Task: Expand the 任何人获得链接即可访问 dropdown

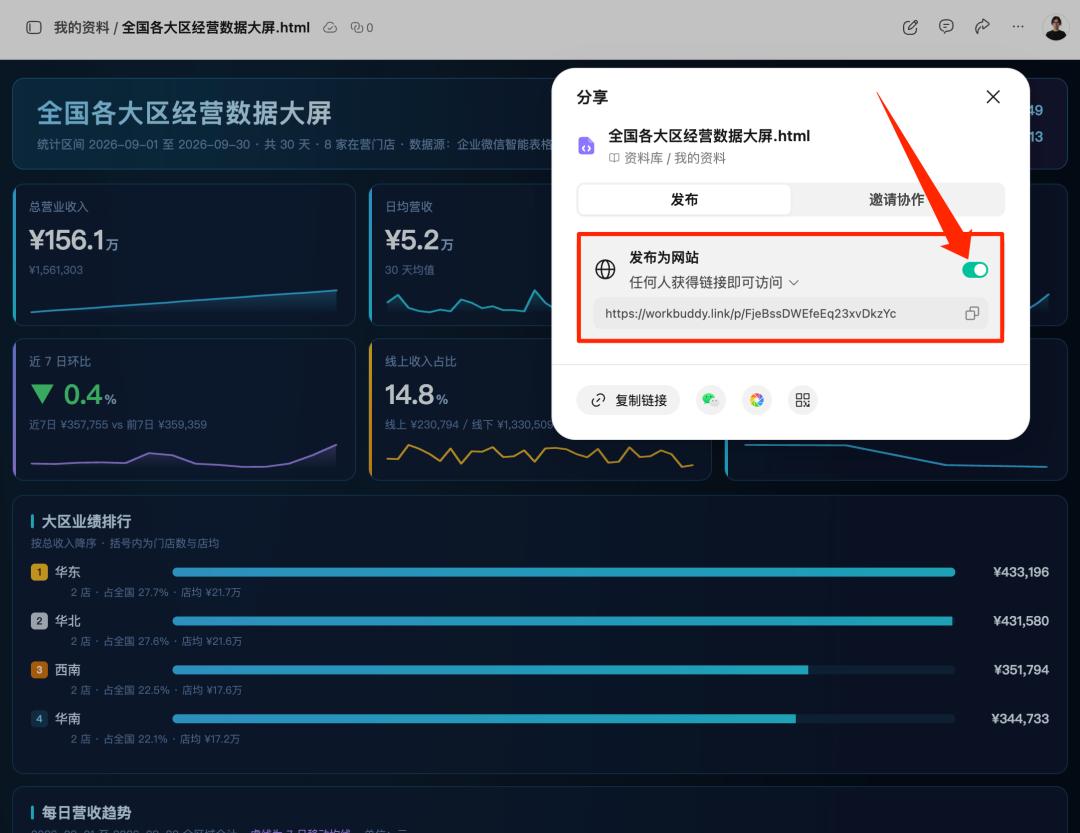Action: click(x=714, y=282)
